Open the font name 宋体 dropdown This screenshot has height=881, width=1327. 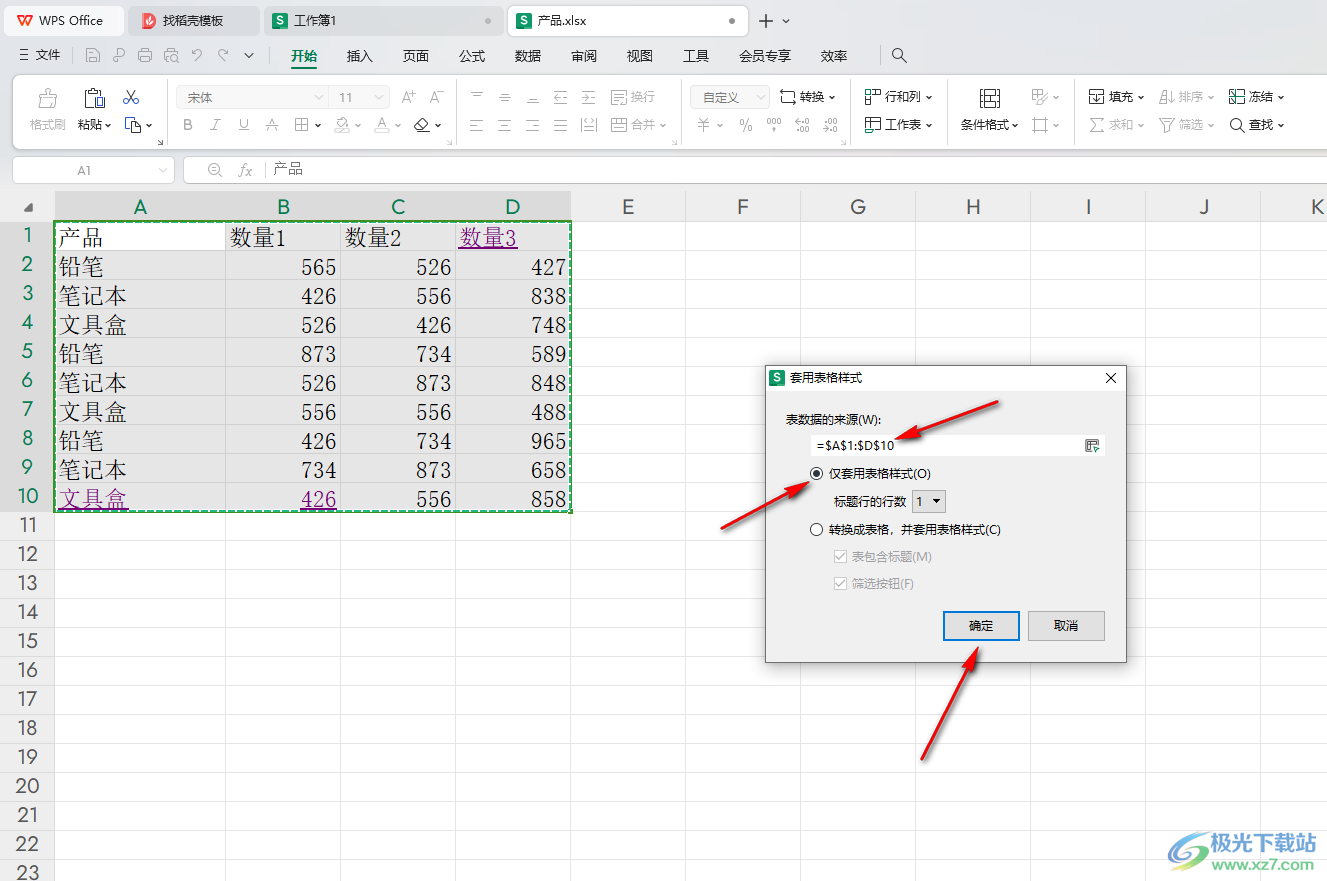point(319,97)
